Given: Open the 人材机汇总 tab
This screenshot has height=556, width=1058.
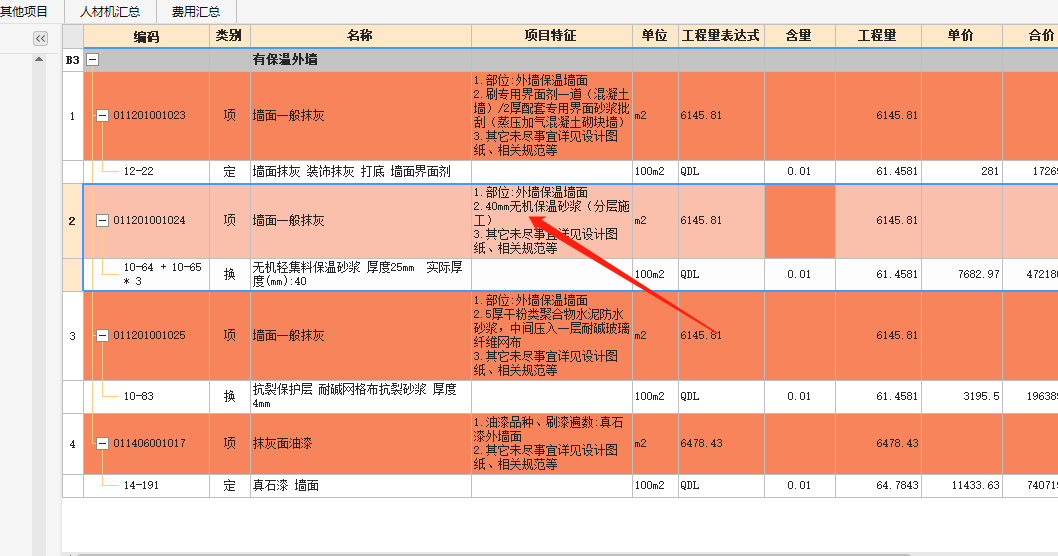Looking at the screenshot, I should [x=110, y=11].
